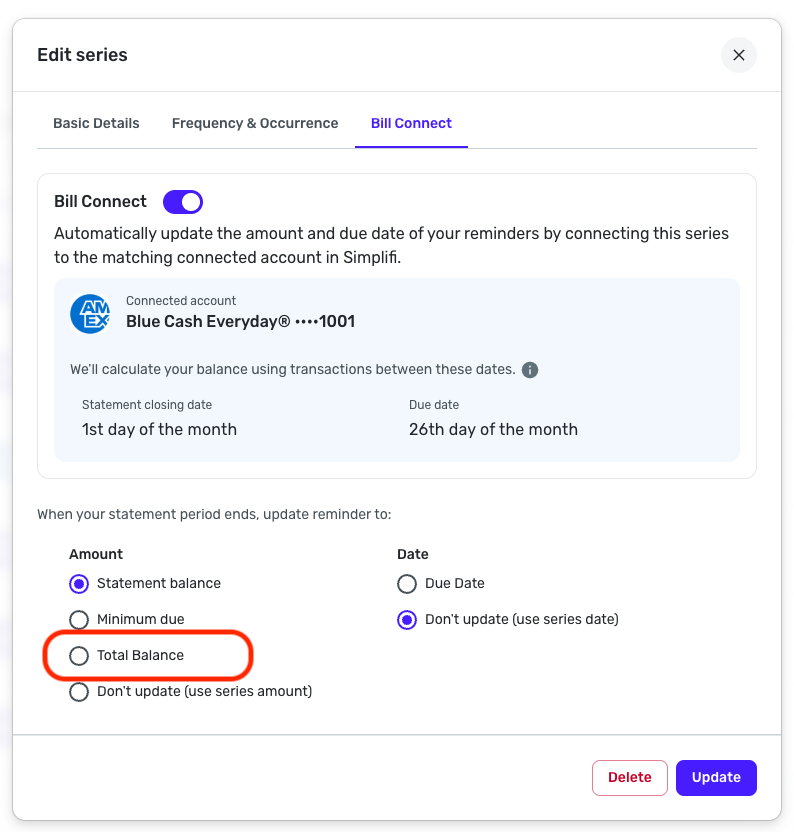Click the American Express account logo

click(x=90, y=314)
